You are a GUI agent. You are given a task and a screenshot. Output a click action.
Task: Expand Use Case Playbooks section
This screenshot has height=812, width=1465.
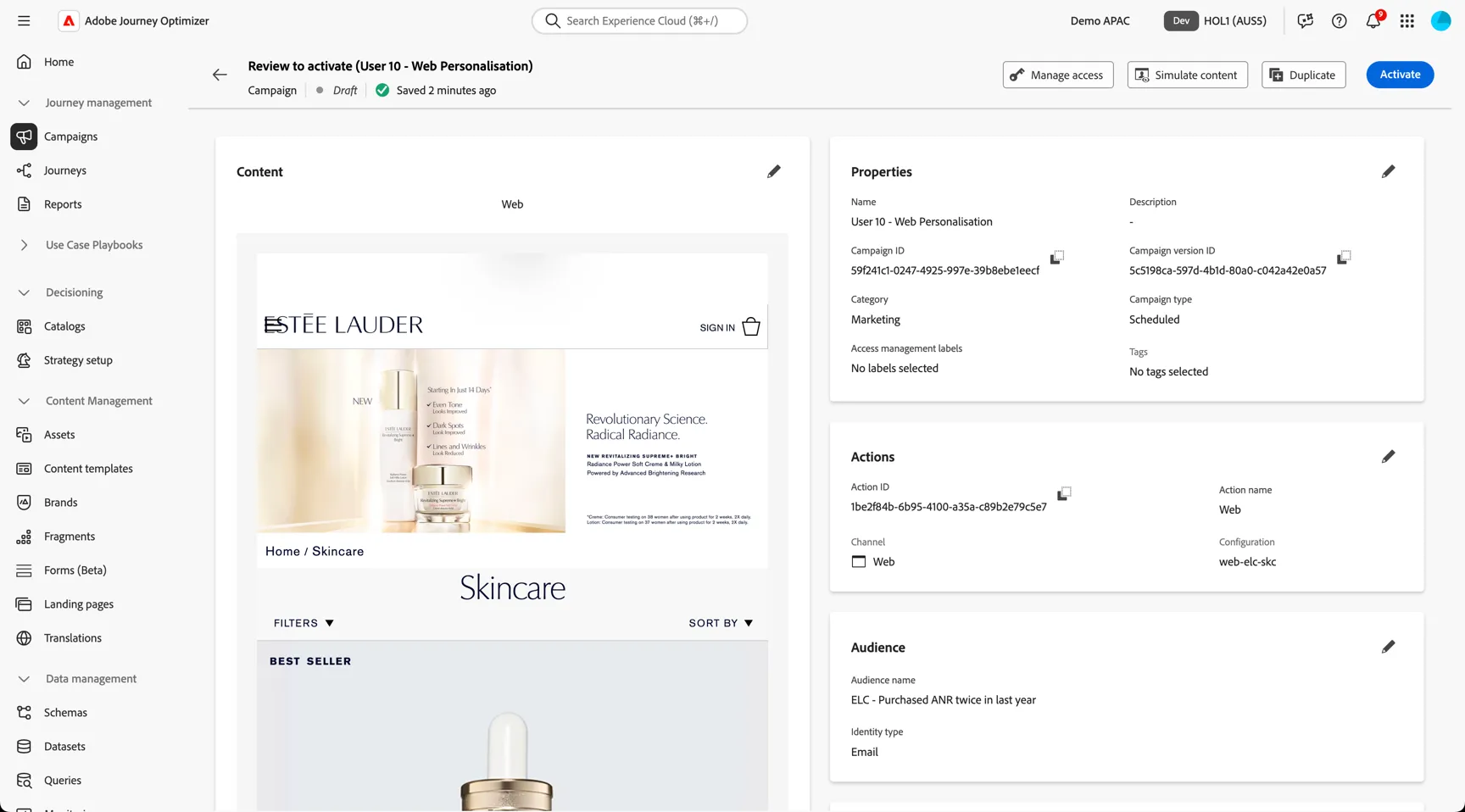coord(24,245)
